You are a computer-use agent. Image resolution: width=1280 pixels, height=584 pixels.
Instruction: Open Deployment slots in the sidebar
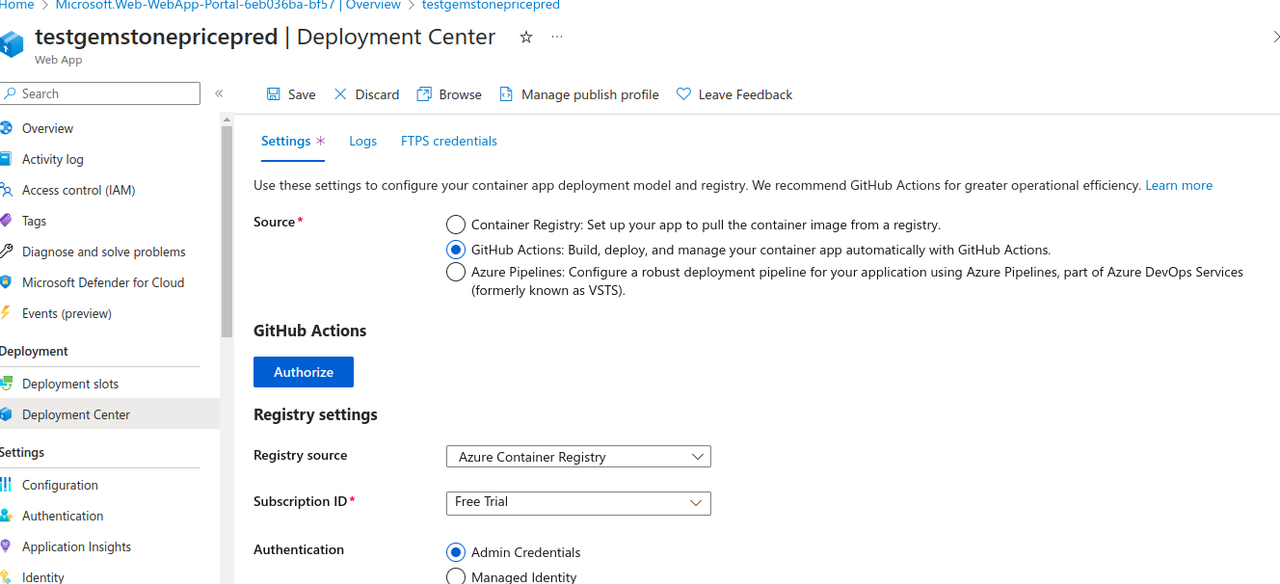70,384
